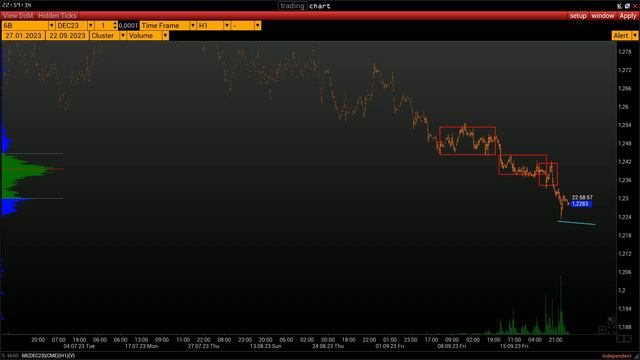
Task: Click the 6B(DEC23)(CME)(H1)(V) status text
Action: coord(48,356)
